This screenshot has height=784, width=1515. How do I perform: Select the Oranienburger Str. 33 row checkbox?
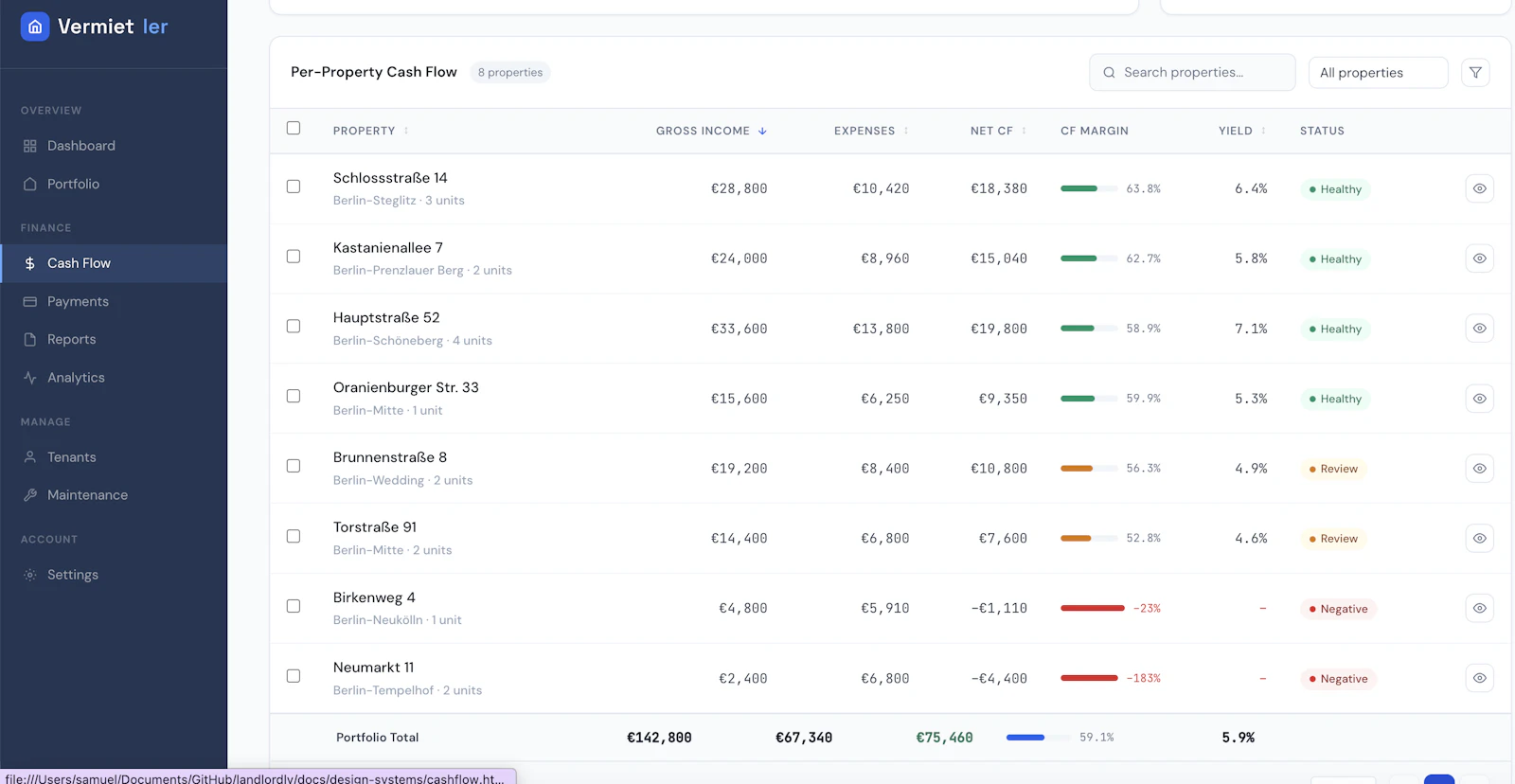point(294,396)
